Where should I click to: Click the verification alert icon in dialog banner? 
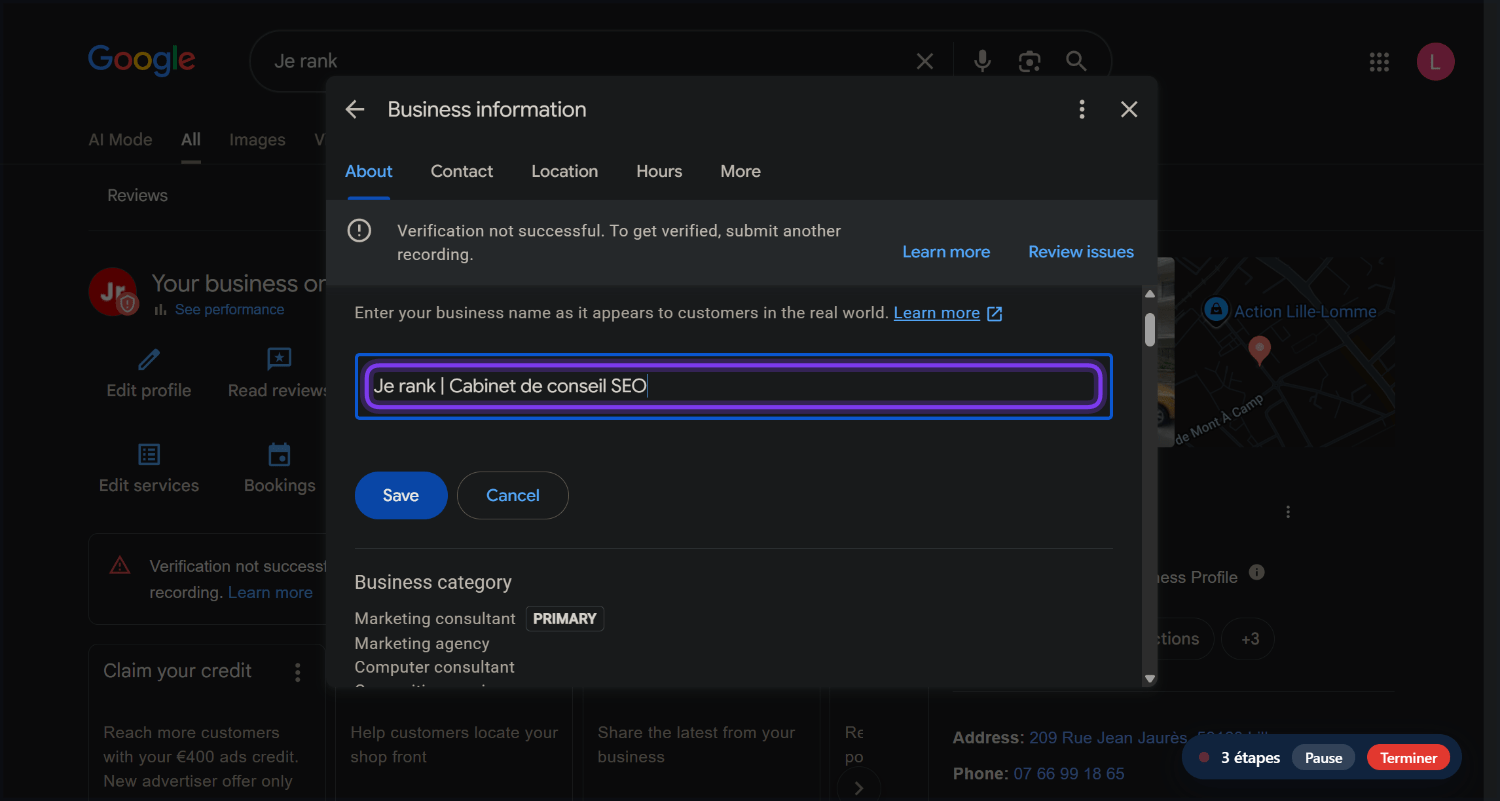359,231
